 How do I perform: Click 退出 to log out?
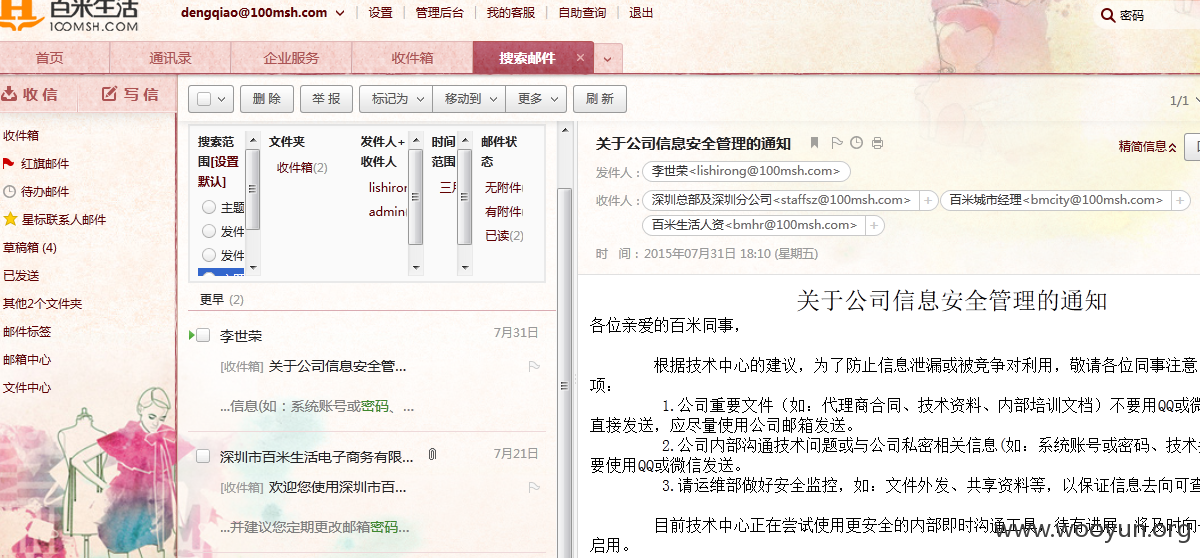click(x=642, y=13)
